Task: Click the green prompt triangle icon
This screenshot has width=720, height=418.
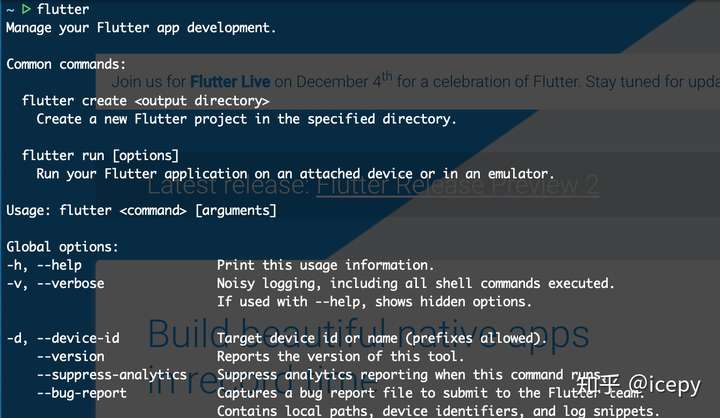Action: pyautogui.click(x=25, y=9)
